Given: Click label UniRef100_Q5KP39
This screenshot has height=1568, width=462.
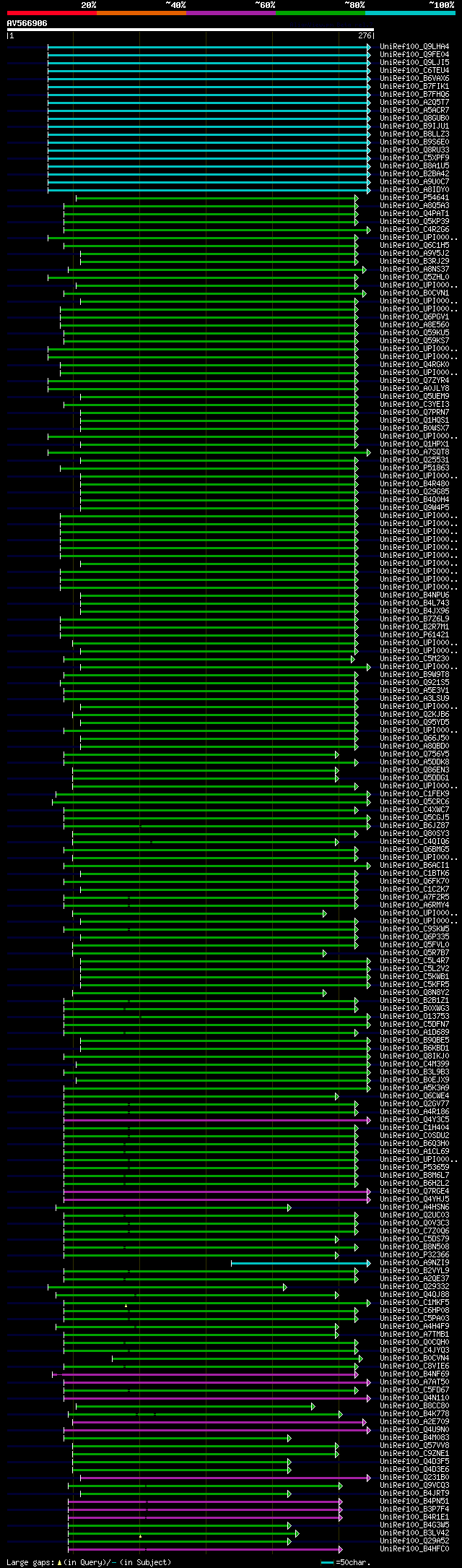Looking at the screenshot, I should coord(414,222).
